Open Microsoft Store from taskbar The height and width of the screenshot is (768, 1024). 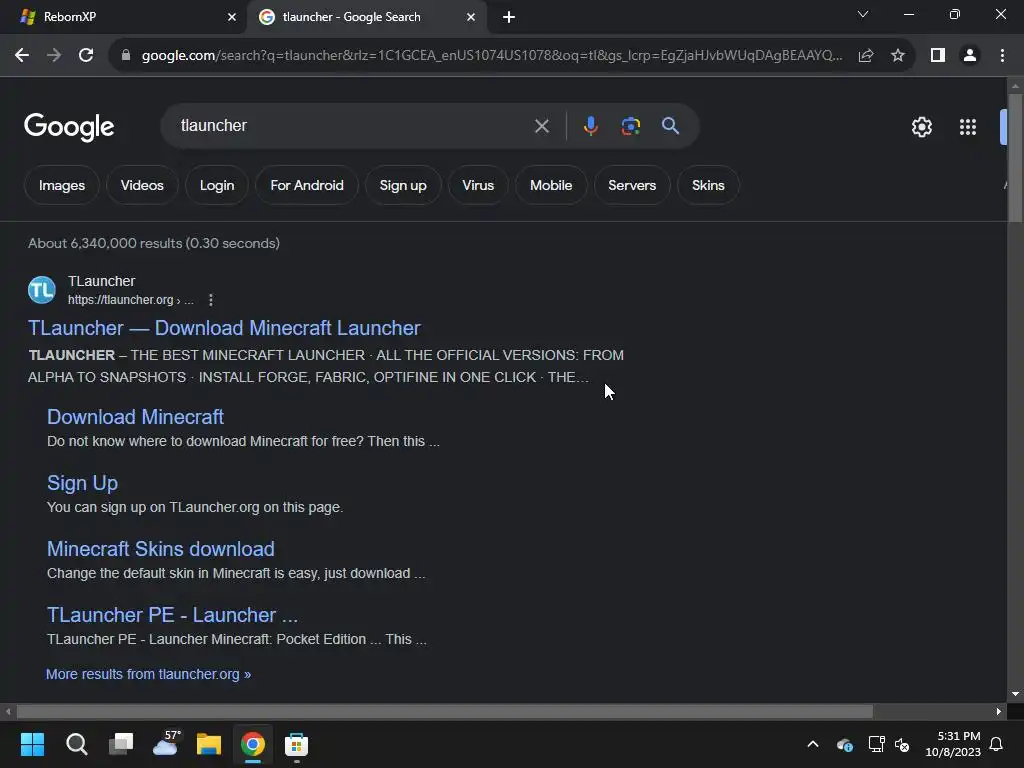[x=296, y=744]
